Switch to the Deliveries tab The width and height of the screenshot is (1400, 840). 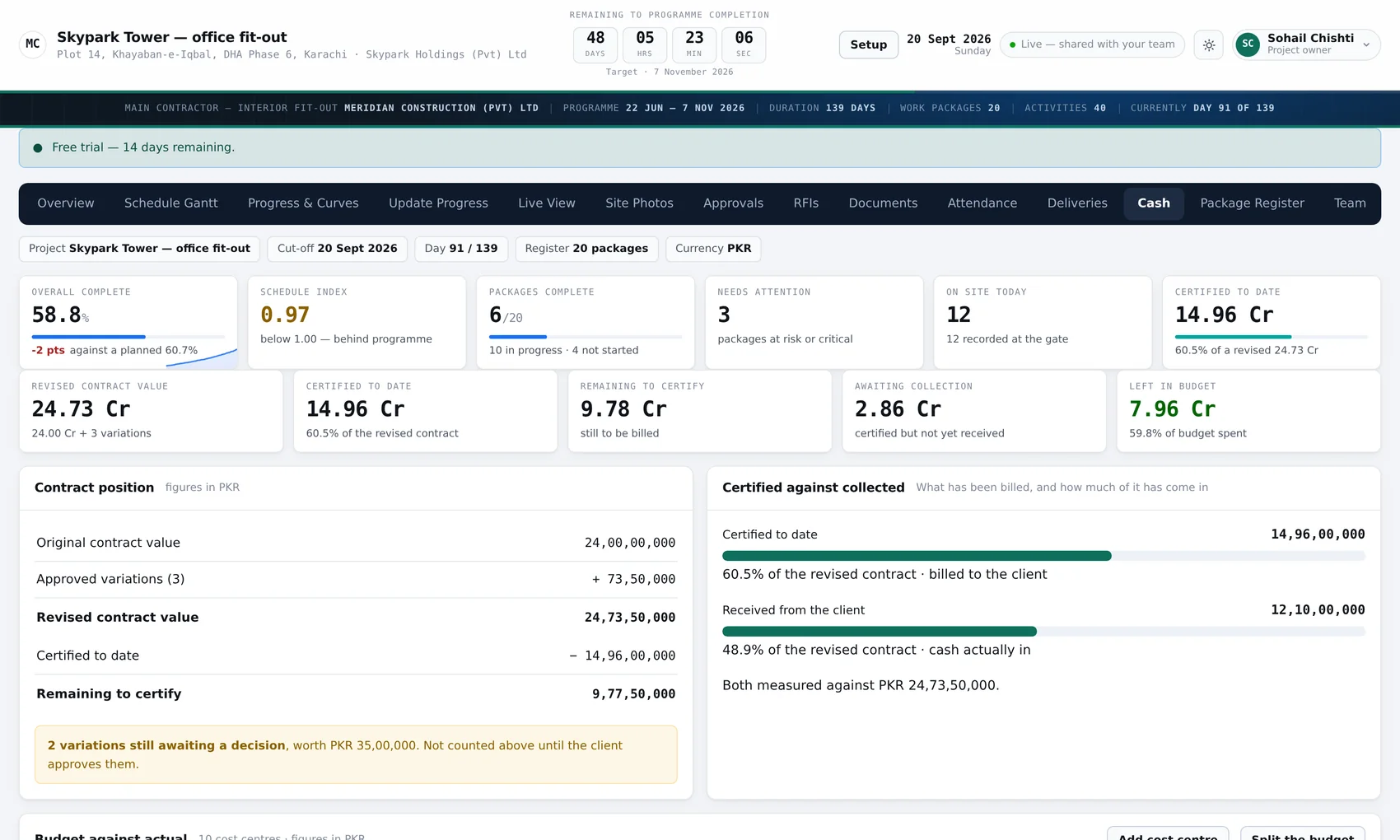pos(1077,203)
